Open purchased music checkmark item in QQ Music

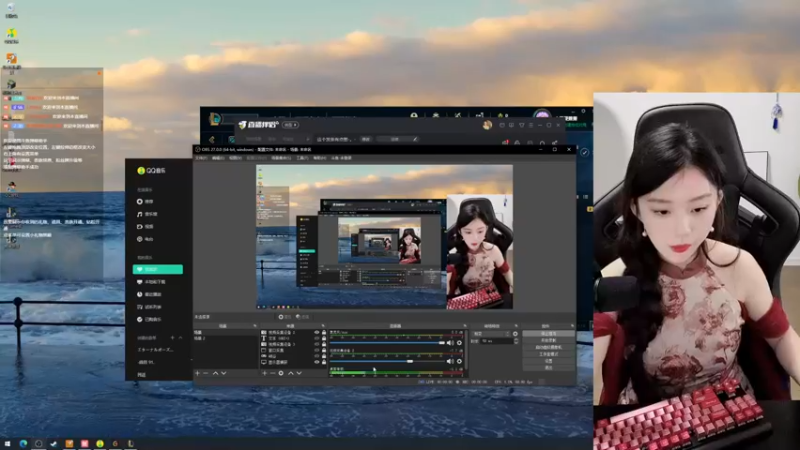coord(149,319)
